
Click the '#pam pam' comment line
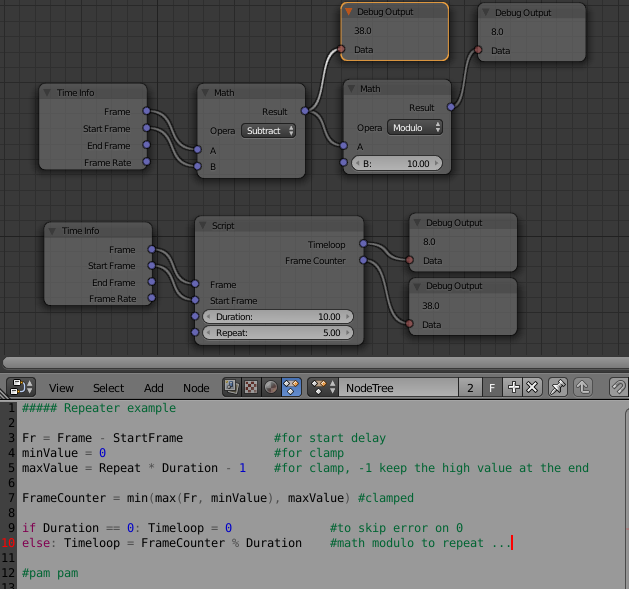pyautogui.click(x=50, y=573)
